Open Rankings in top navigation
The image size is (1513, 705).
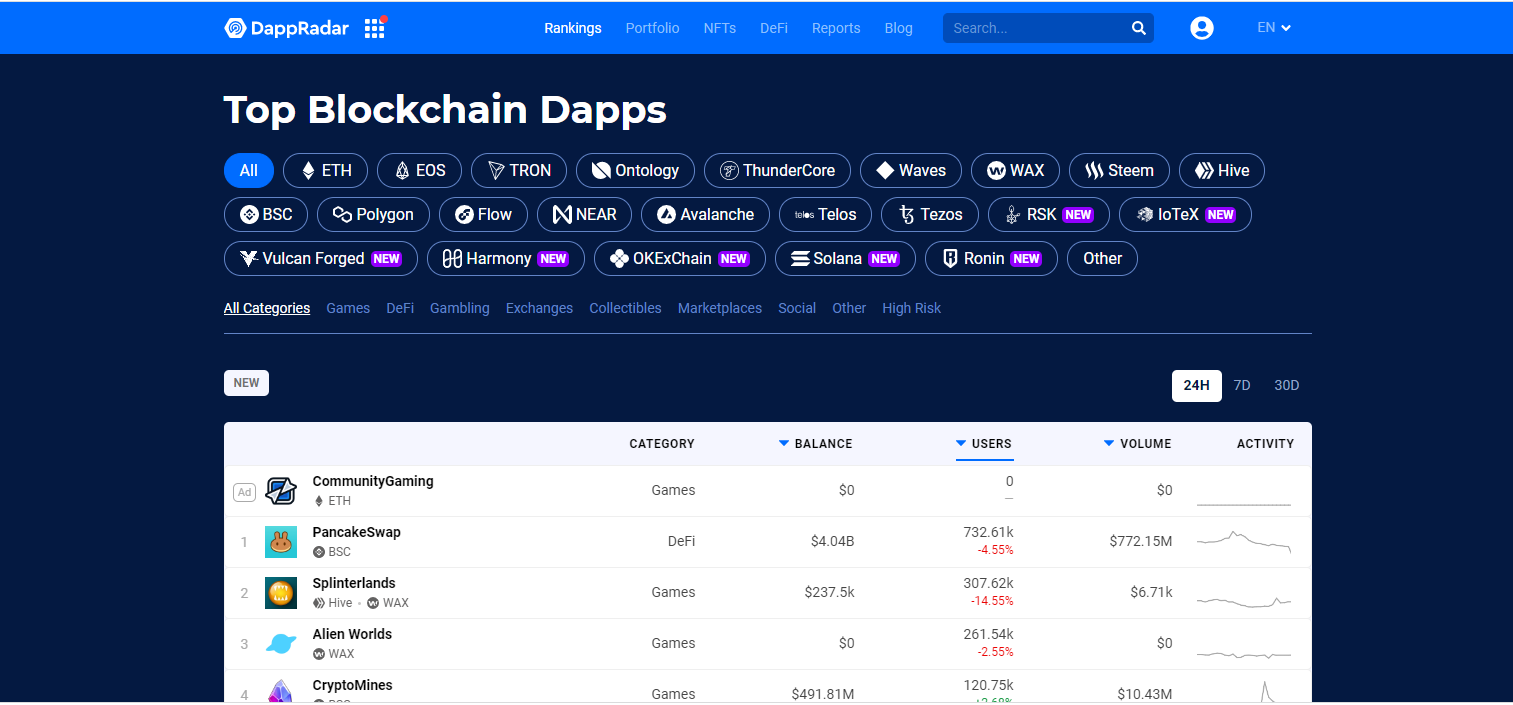[x=573, y=28]
